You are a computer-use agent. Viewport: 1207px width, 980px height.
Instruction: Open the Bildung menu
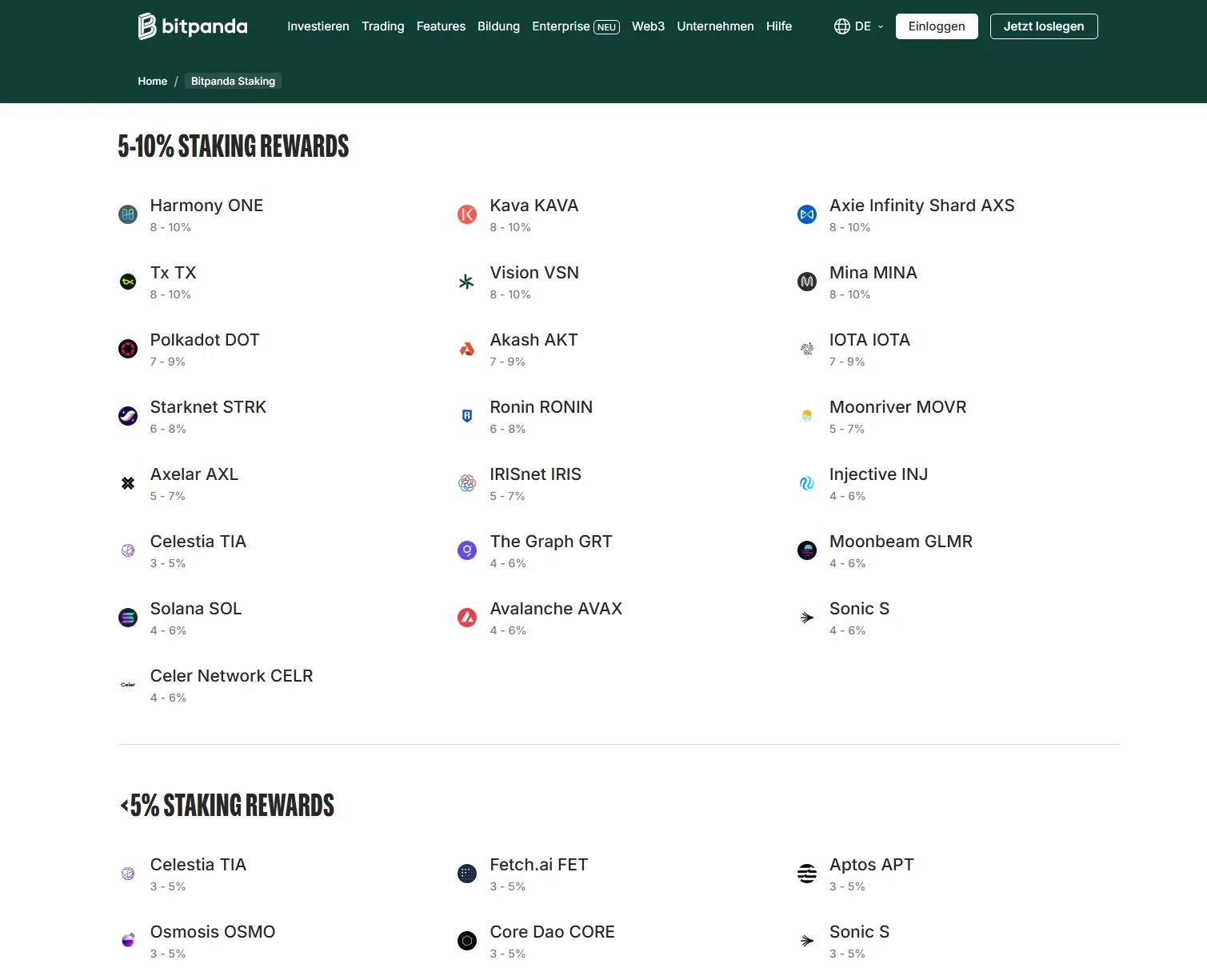(498, 26)
